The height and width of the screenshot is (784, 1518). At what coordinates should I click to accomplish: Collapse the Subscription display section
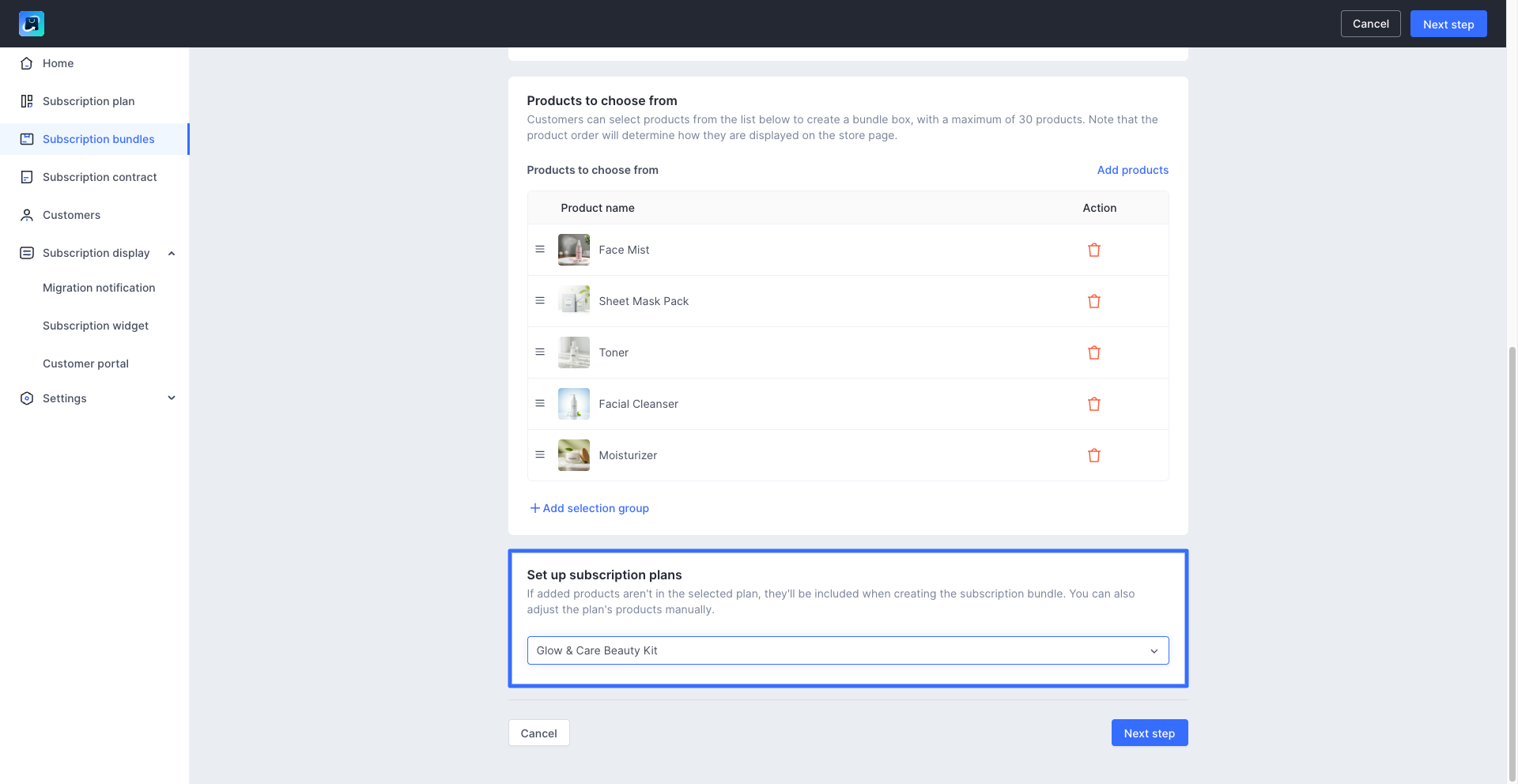pos(172,253)
